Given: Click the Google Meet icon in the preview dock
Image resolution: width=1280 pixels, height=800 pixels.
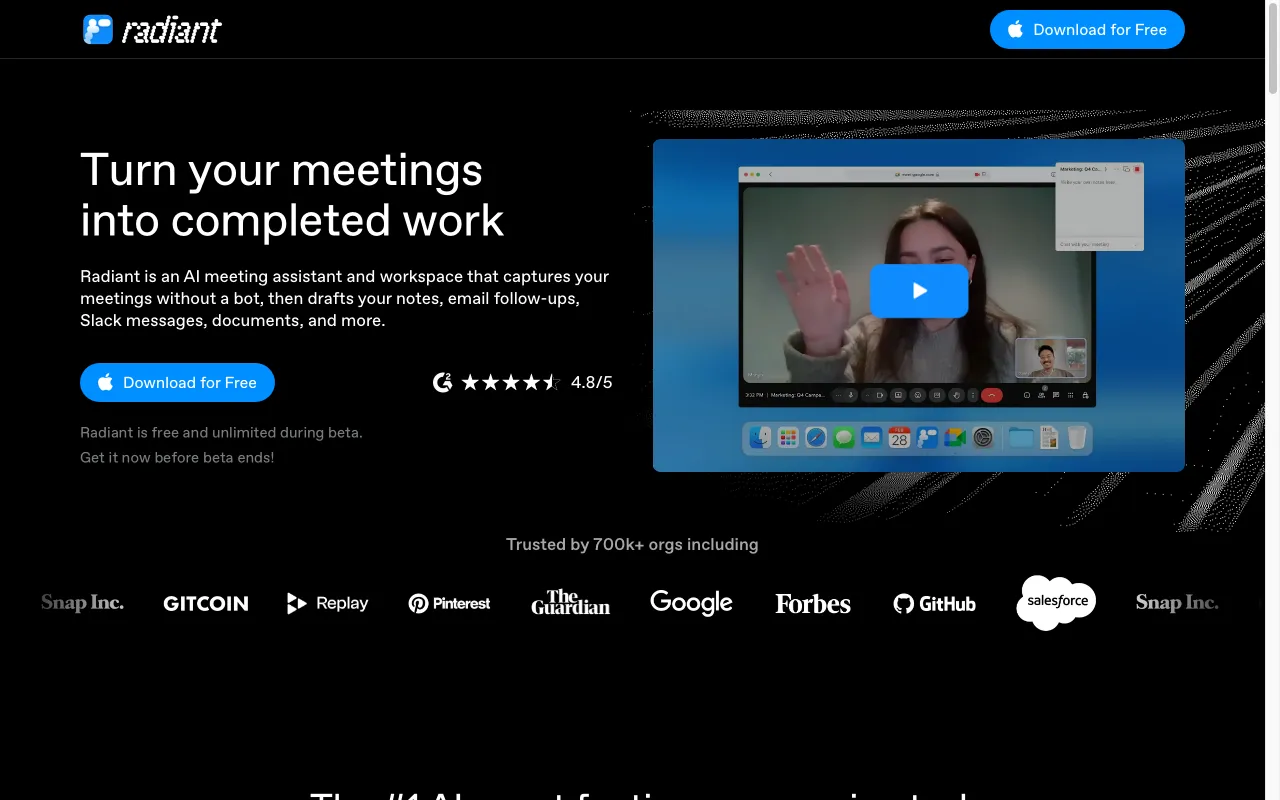Looking at the screenshot, I should [955, 437].
